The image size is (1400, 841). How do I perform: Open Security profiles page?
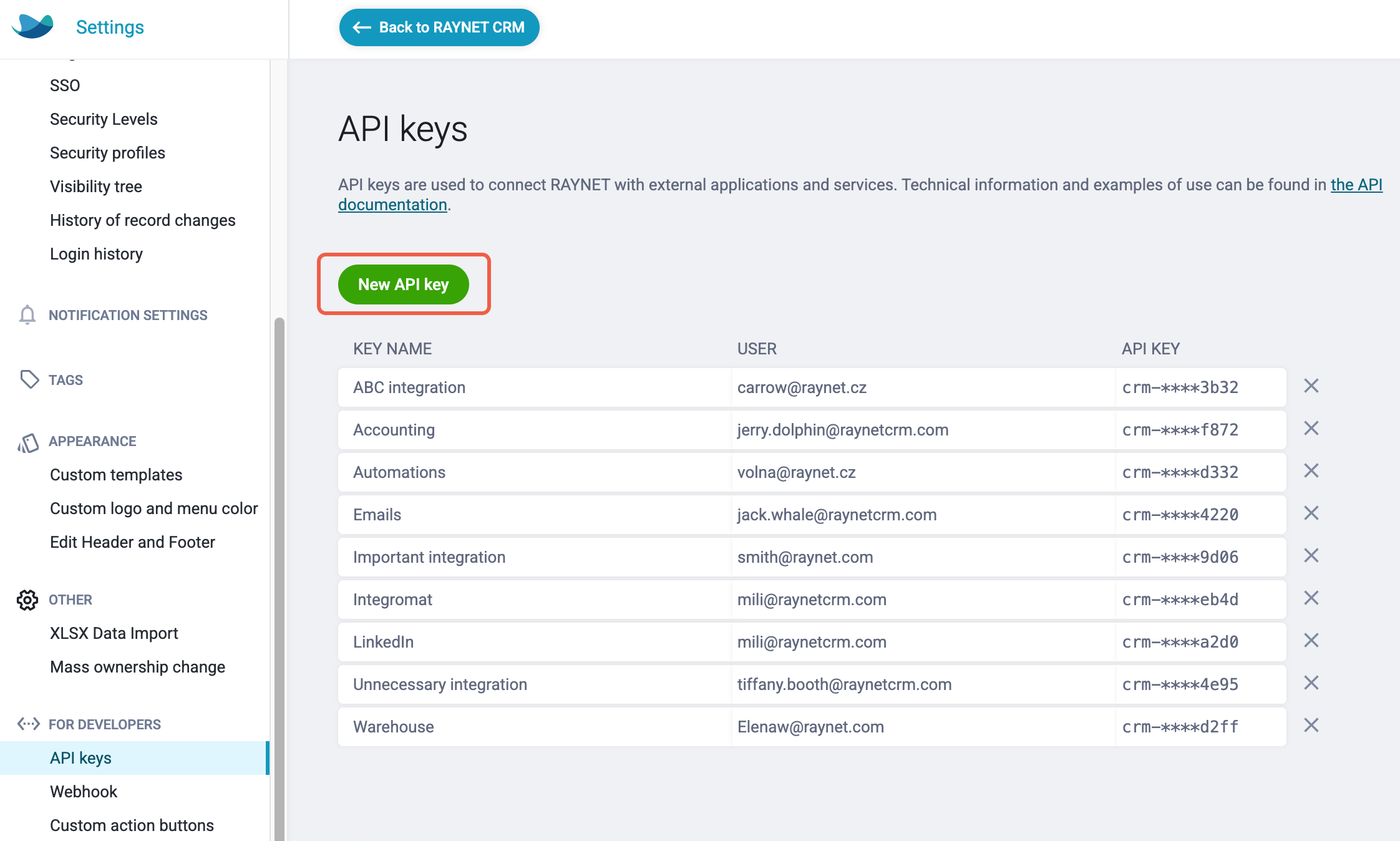tap(107, 153)
